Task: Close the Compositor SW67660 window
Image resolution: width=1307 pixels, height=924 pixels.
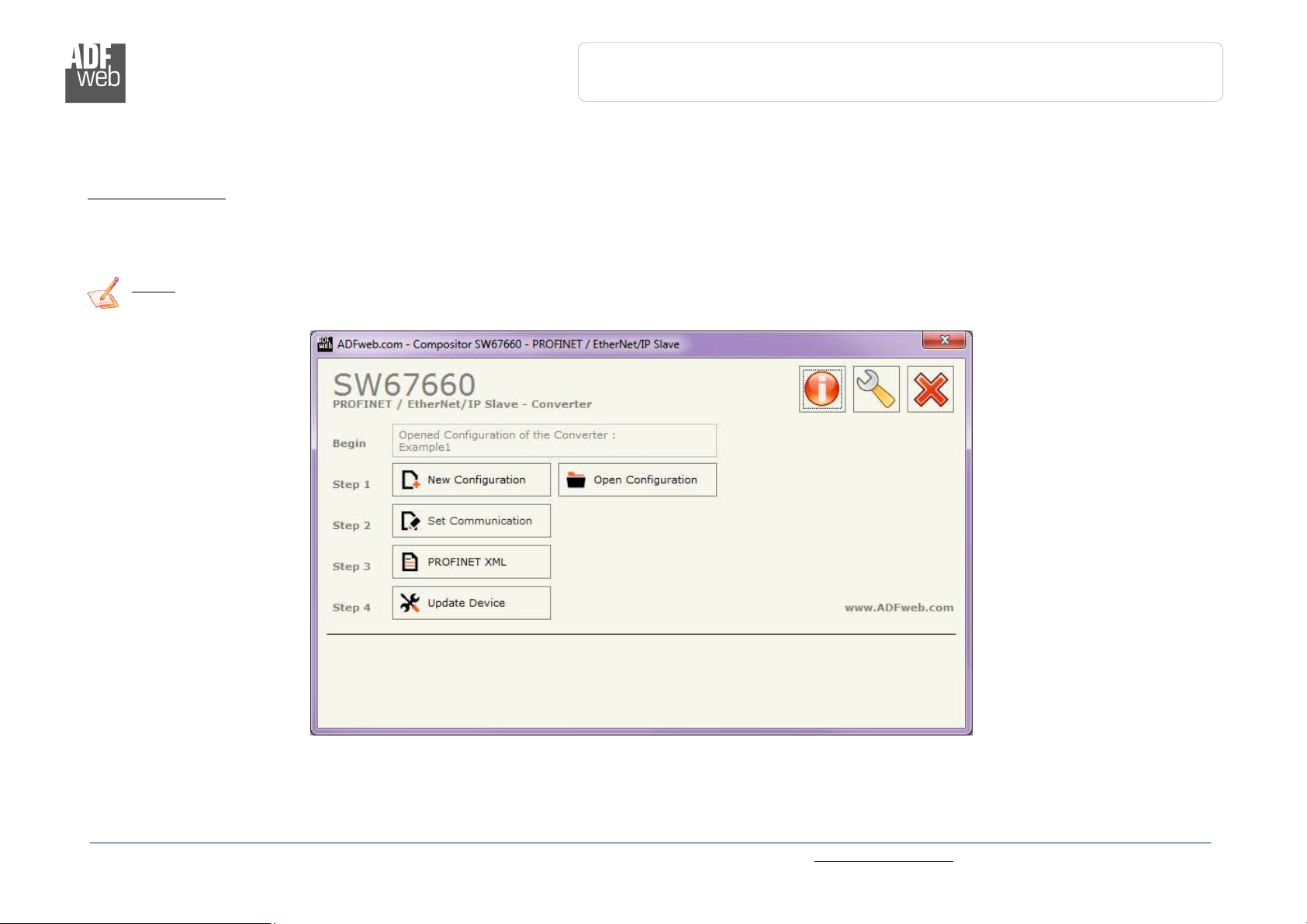Action: [944, 340]
